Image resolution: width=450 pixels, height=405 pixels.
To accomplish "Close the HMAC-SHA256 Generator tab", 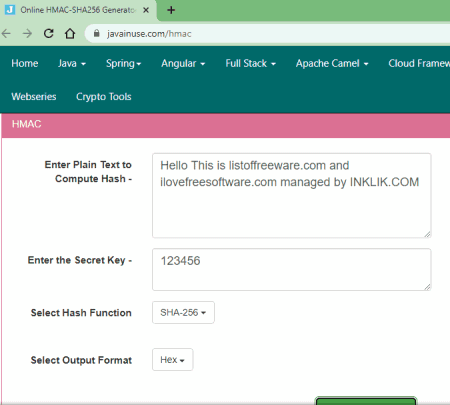I will tap(146, 10).
